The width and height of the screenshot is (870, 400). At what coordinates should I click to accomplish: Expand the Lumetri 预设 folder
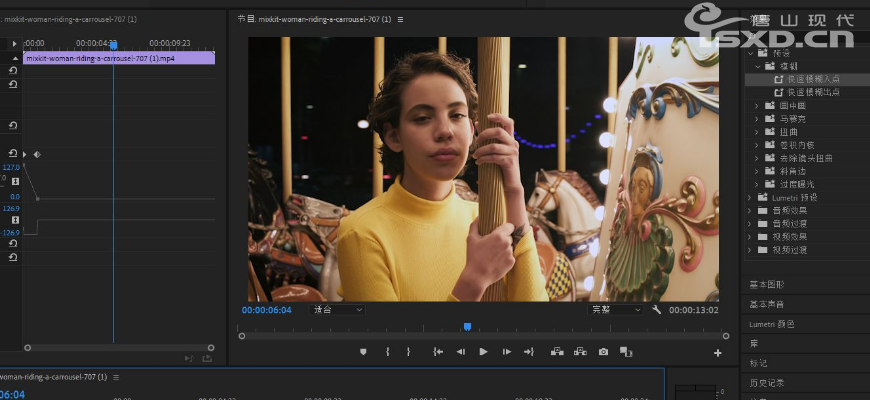tap(749, 198)
